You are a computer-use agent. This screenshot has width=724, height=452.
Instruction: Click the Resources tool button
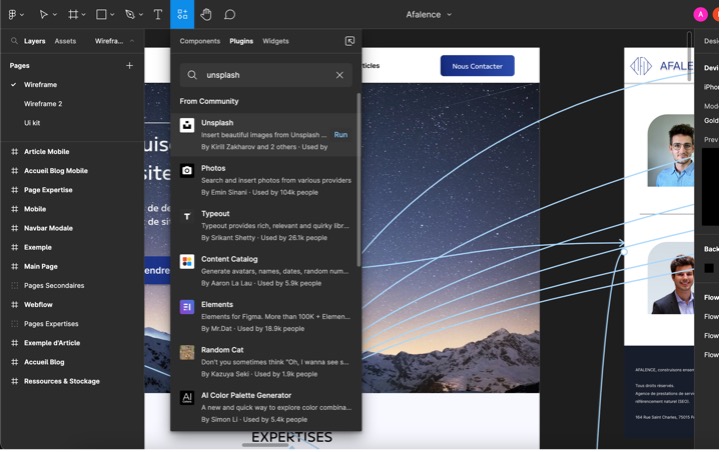(182, 14)
